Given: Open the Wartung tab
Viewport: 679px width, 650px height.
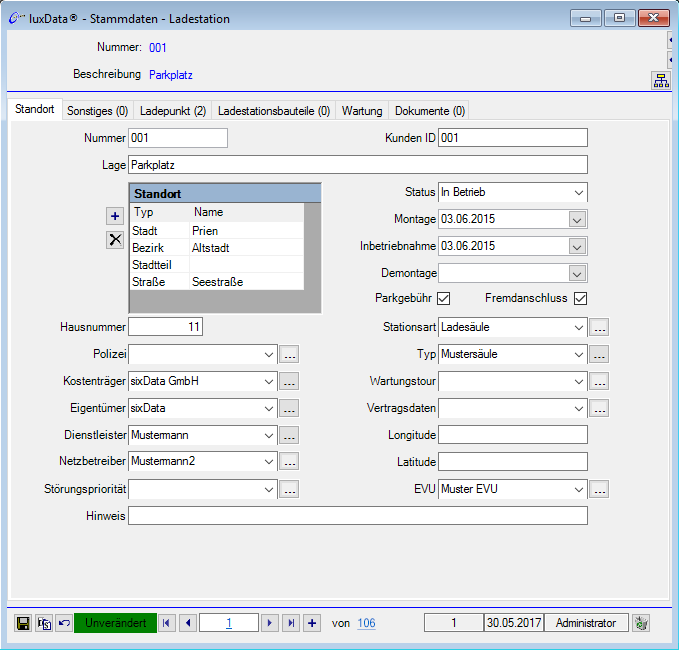Looking at the screenshot, I should 362,111.
